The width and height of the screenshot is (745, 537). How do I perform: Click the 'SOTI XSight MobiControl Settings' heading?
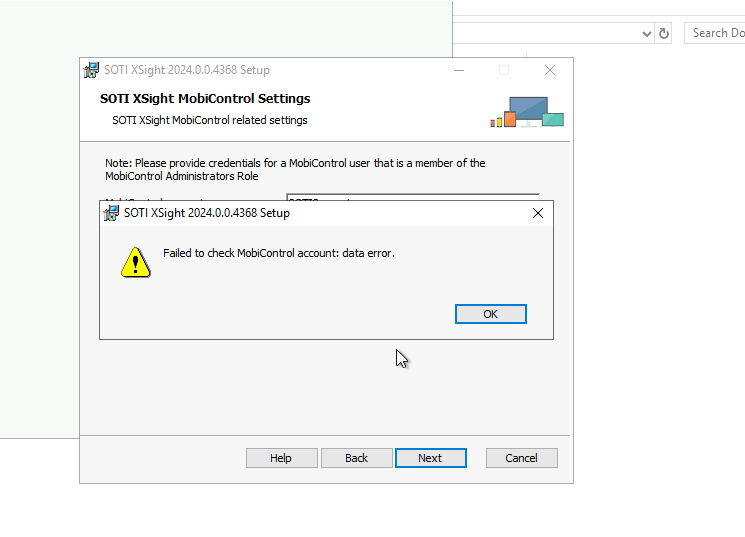click(205, 98)
